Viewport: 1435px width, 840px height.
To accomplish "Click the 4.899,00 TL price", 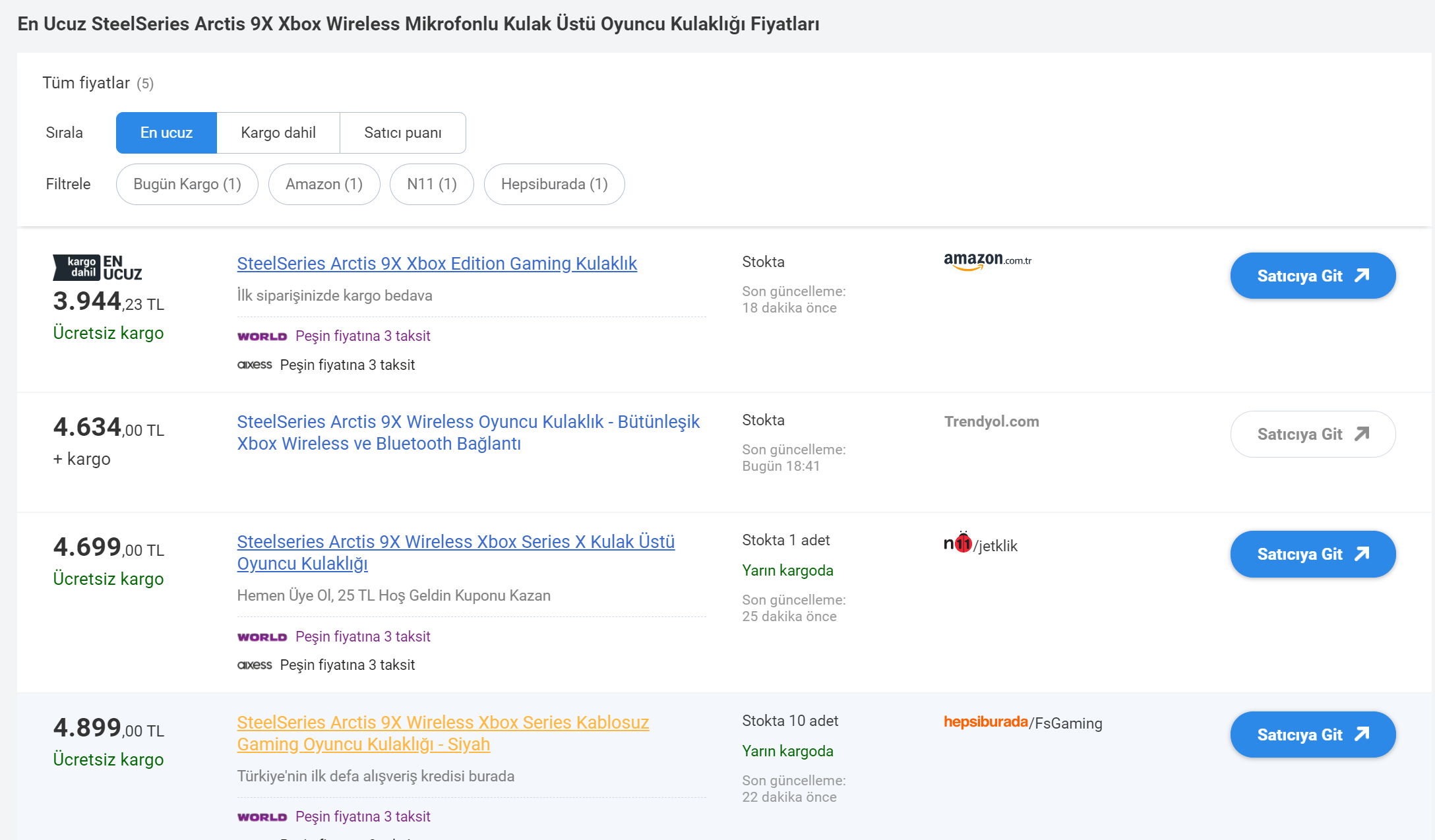I will 109,728.
